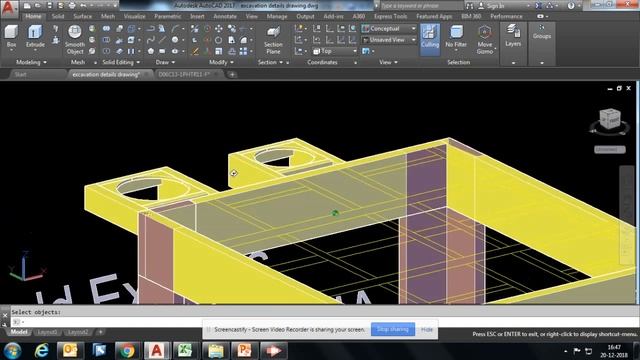This screenshot has width=640, height=360.
Task: Switch to excavation details drawing file tab
Action: click(x=106, y=74)
